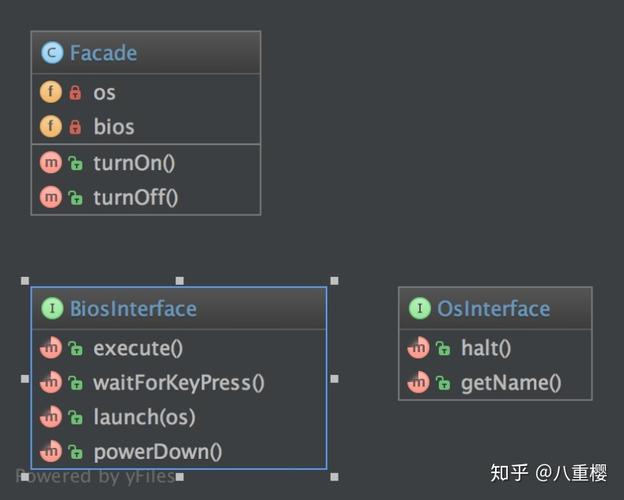Click the public visibility icon beside turnOff()

click(x=75, y=197)
